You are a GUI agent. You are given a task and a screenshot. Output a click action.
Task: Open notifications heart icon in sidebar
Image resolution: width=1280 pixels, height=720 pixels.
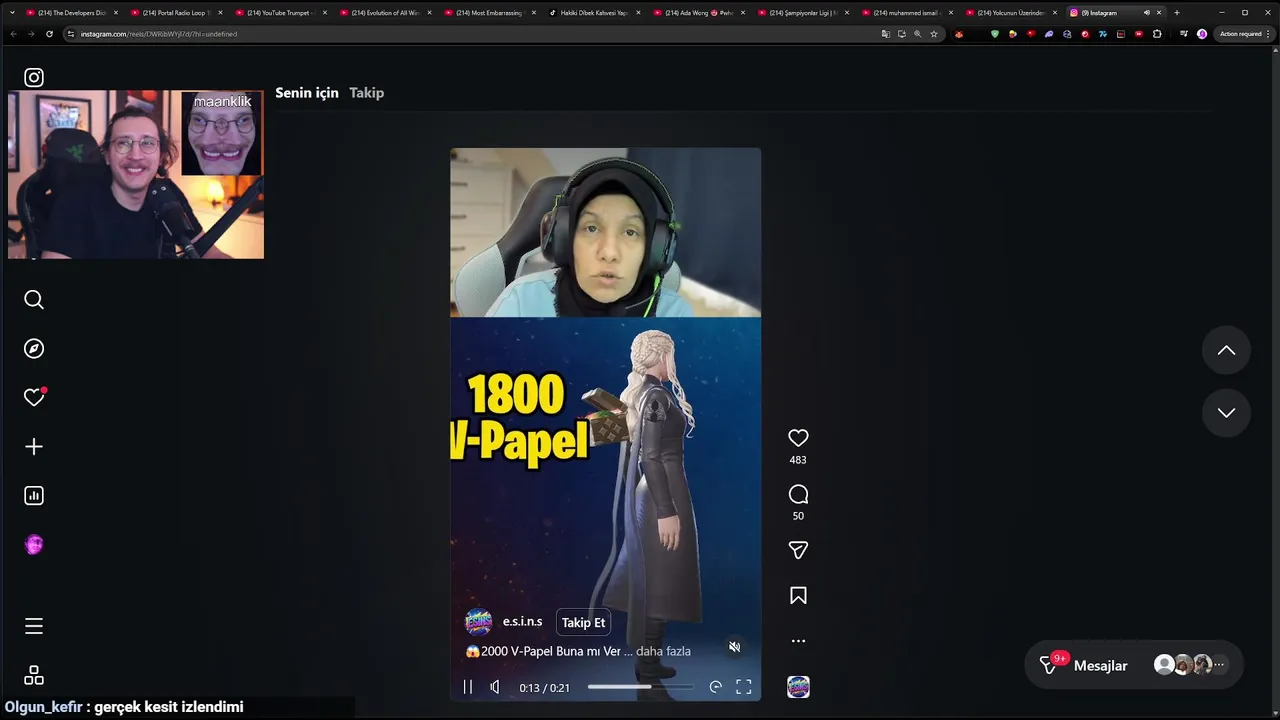pos(34,397)
